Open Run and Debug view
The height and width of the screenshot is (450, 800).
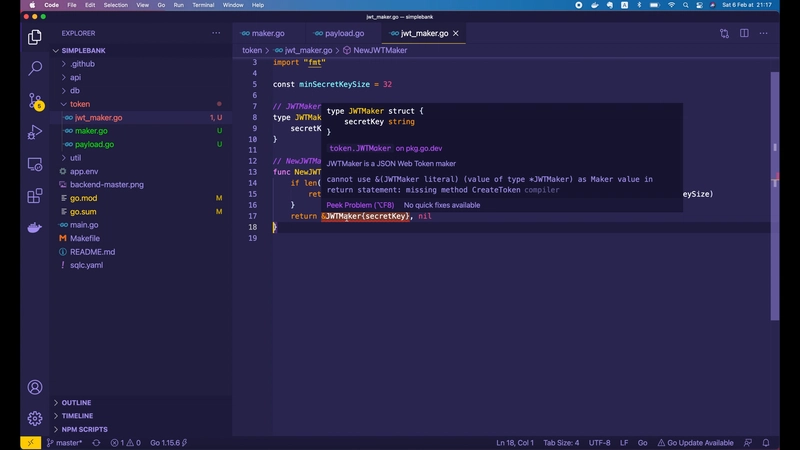(x=35, y=132)
